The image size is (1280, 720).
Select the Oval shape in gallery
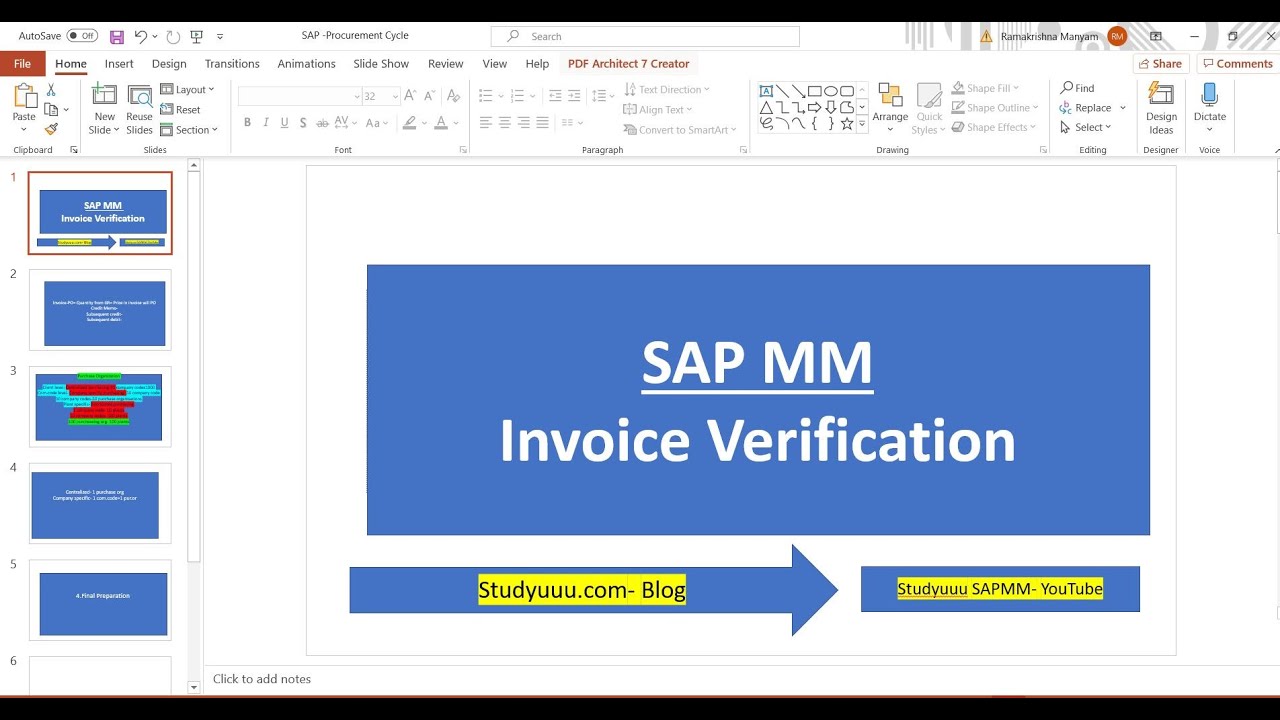[x=831, y=91]
